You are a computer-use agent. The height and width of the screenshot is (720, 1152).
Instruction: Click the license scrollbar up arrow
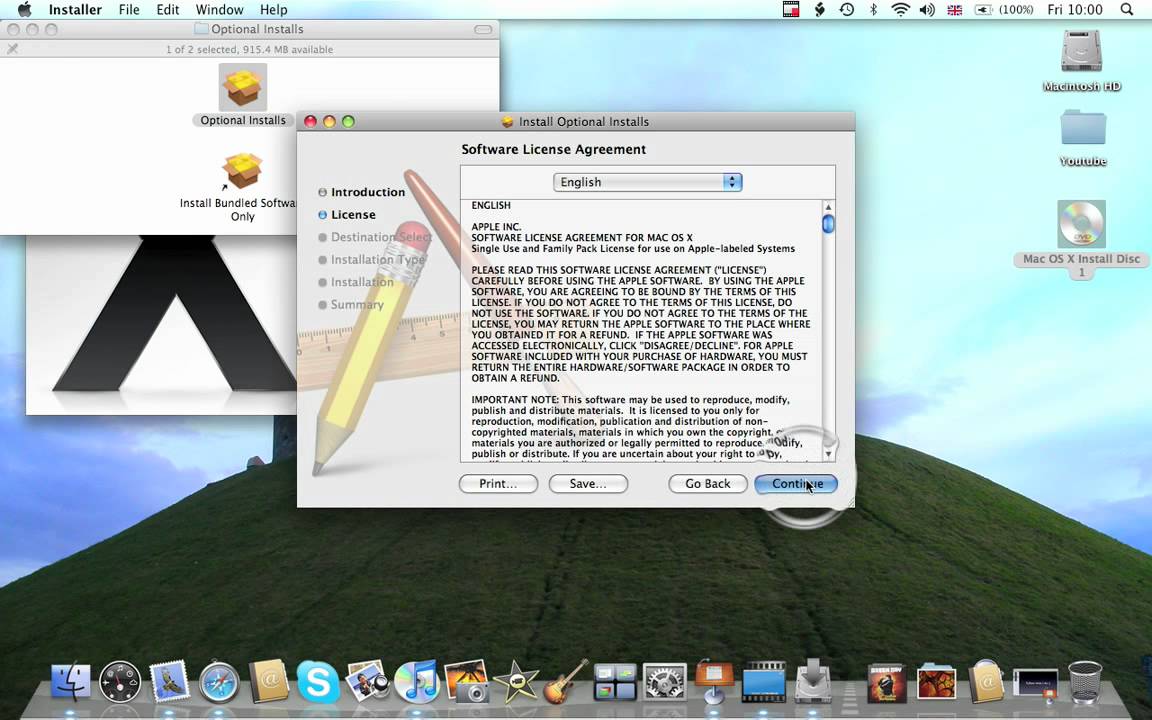828,207
